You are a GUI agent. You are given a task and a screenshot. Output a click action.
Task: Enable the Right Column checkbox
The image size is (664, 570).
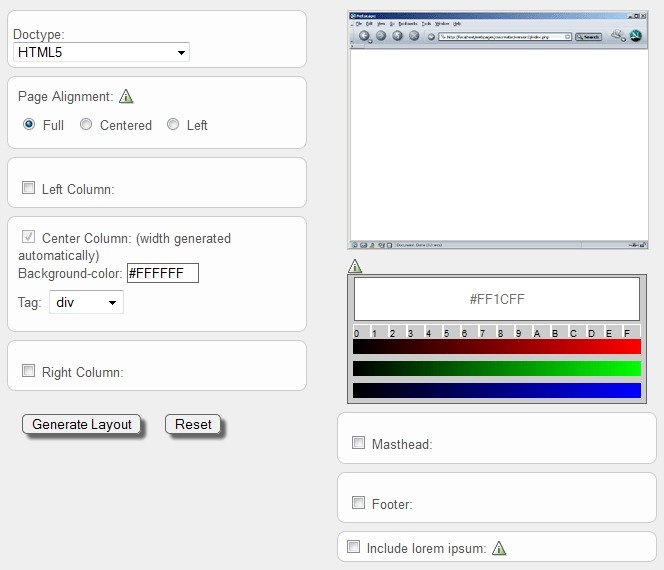point(28,371)
